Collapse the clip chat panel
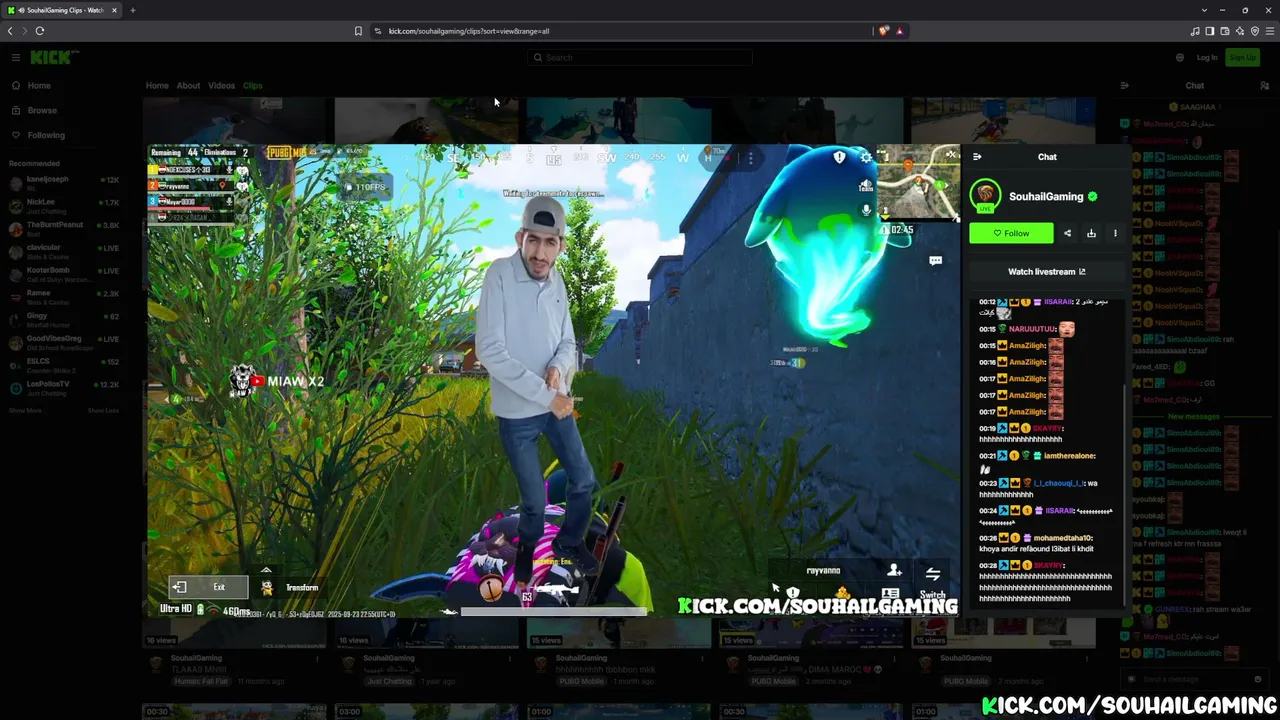Viewport: 1280px width, 720px height. coord(977,157)
